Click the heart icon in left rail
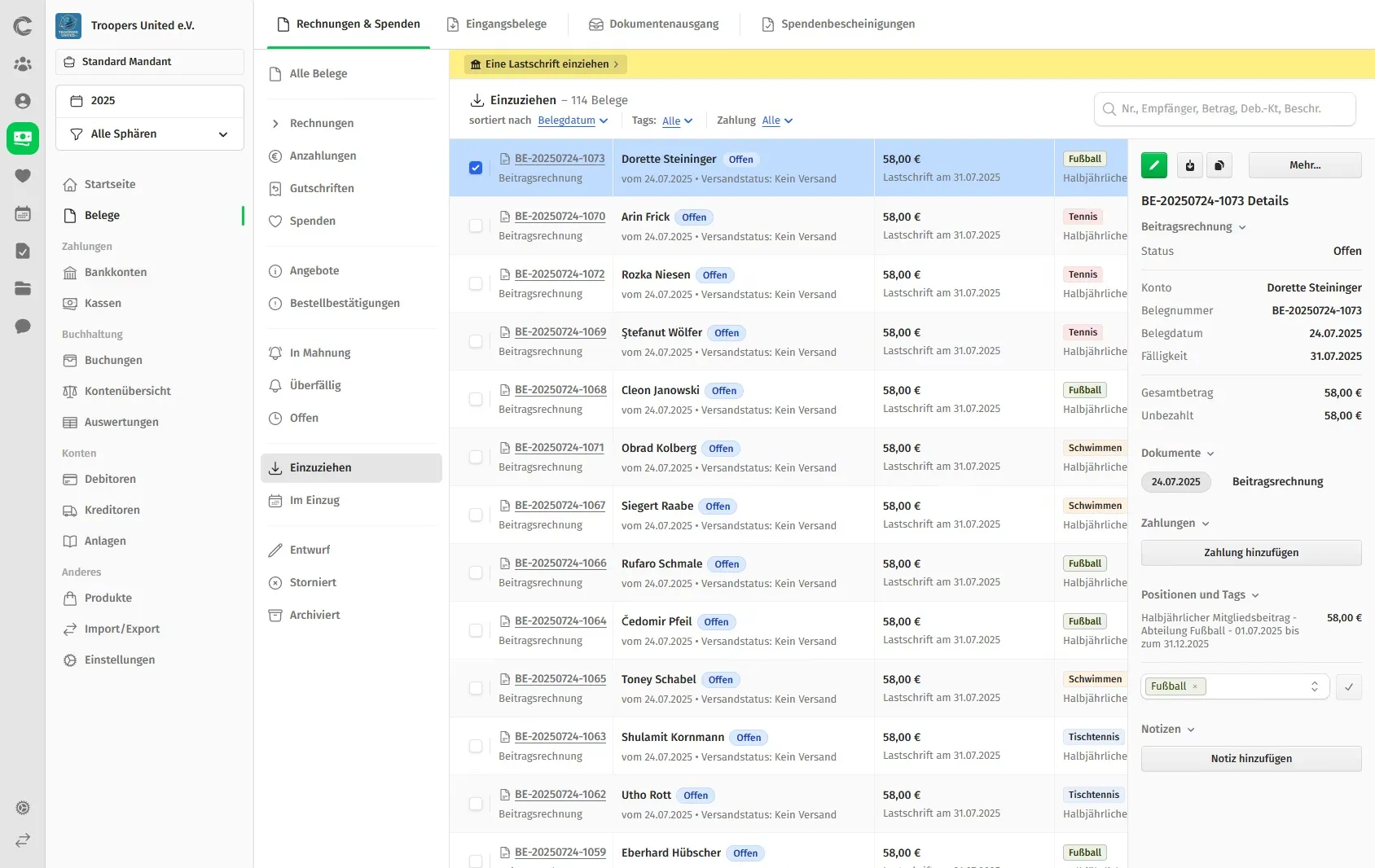Screen dimensions: 1375x868 click(23, 176)
